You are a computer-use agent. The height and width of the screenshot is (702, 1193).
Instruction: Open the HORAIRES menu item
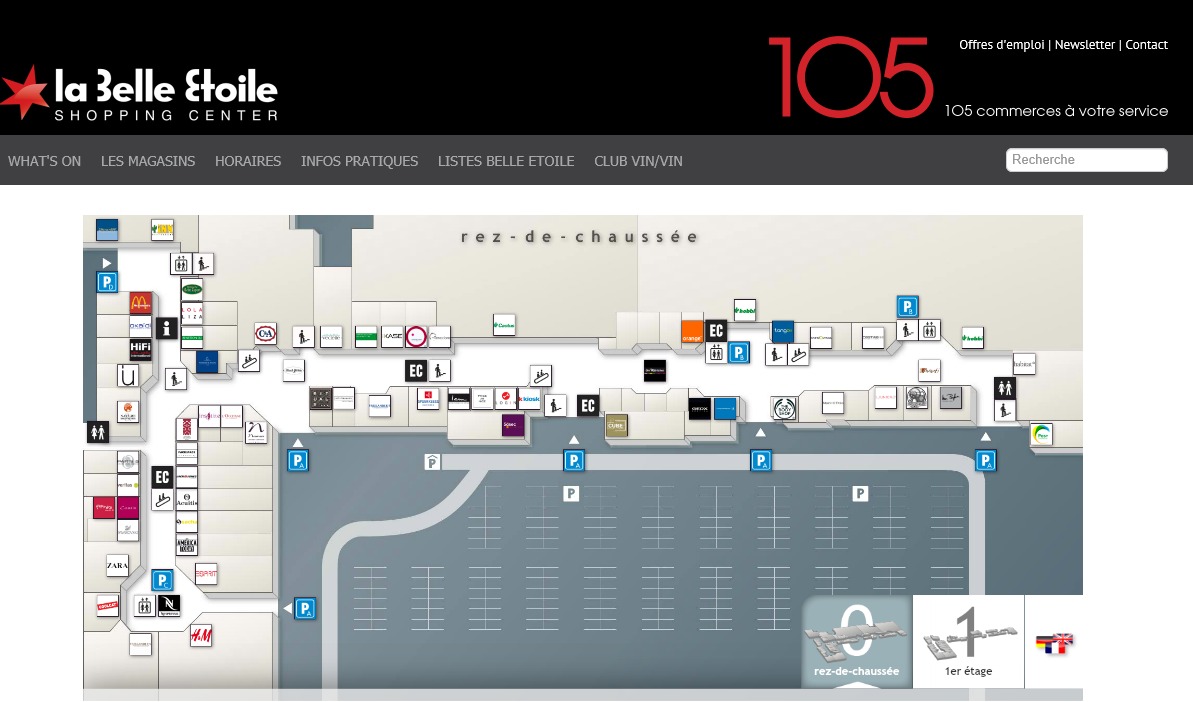click(248, 161)
